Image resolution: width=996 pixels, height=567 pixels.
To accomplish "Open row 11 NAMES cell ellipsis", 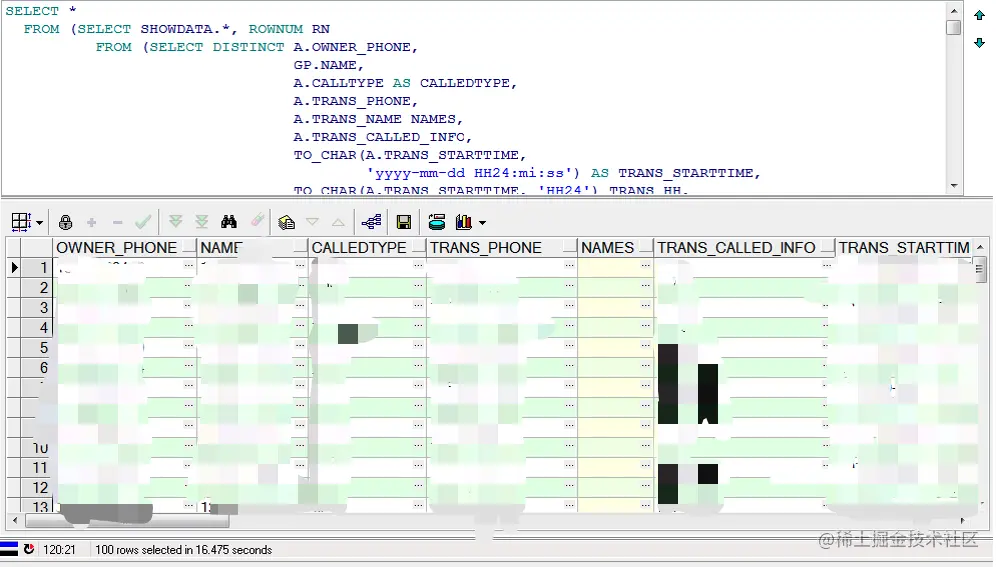I will (645, 465).
